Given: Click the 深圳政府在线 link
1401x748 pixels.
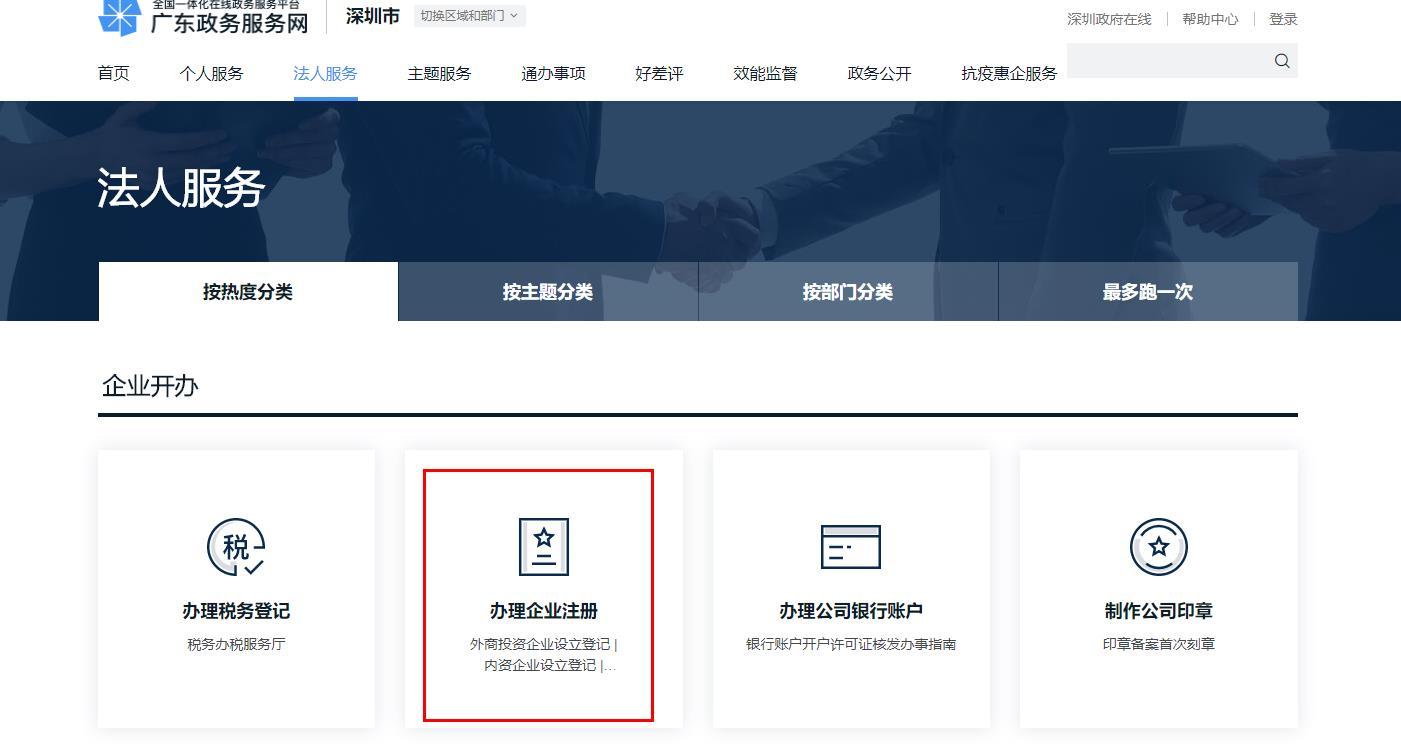Looking at the screenshot, I should 1109,19.
